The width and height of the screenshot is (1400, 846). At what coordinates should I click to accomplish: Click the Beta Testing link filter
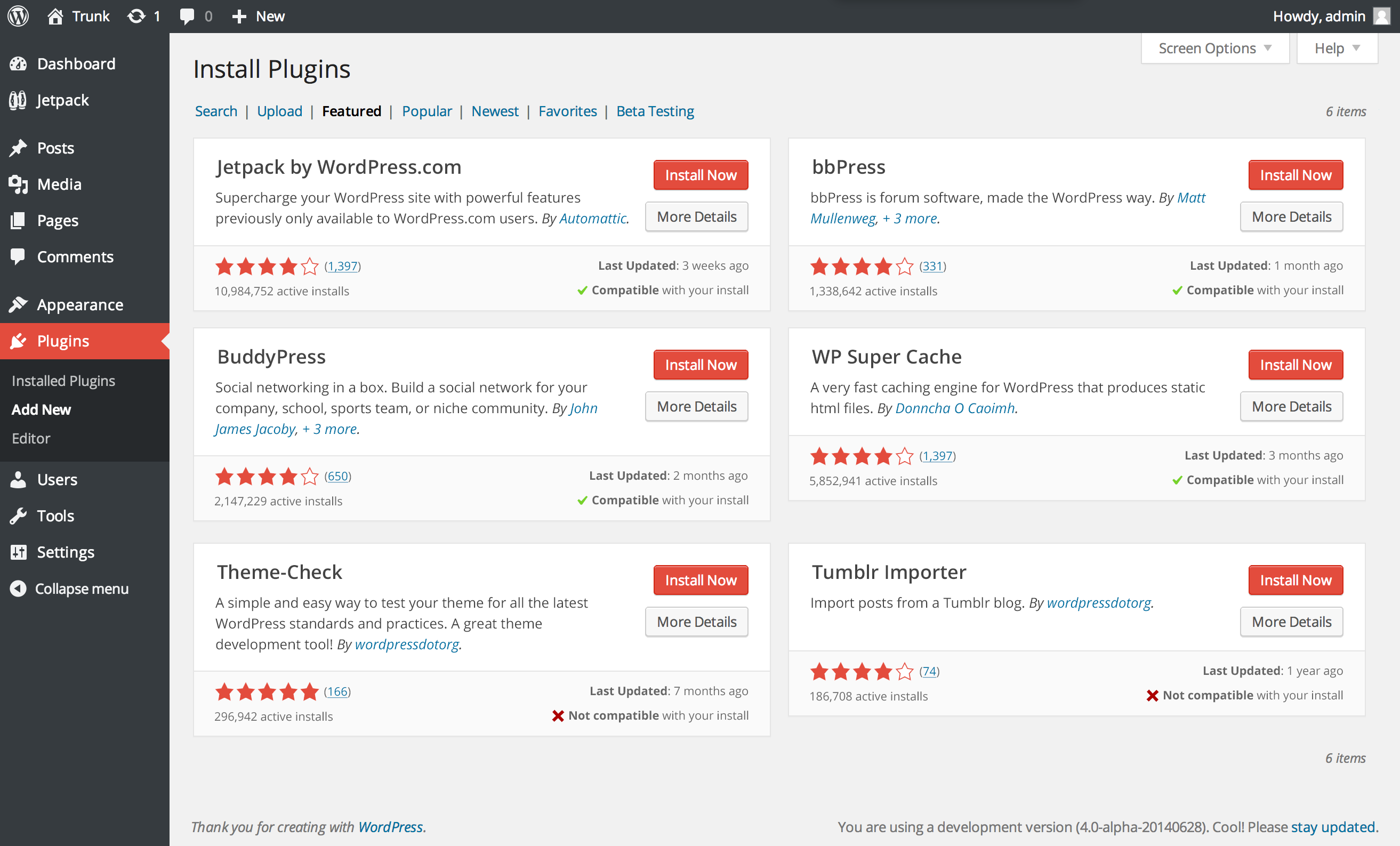(x=655, y=111)
